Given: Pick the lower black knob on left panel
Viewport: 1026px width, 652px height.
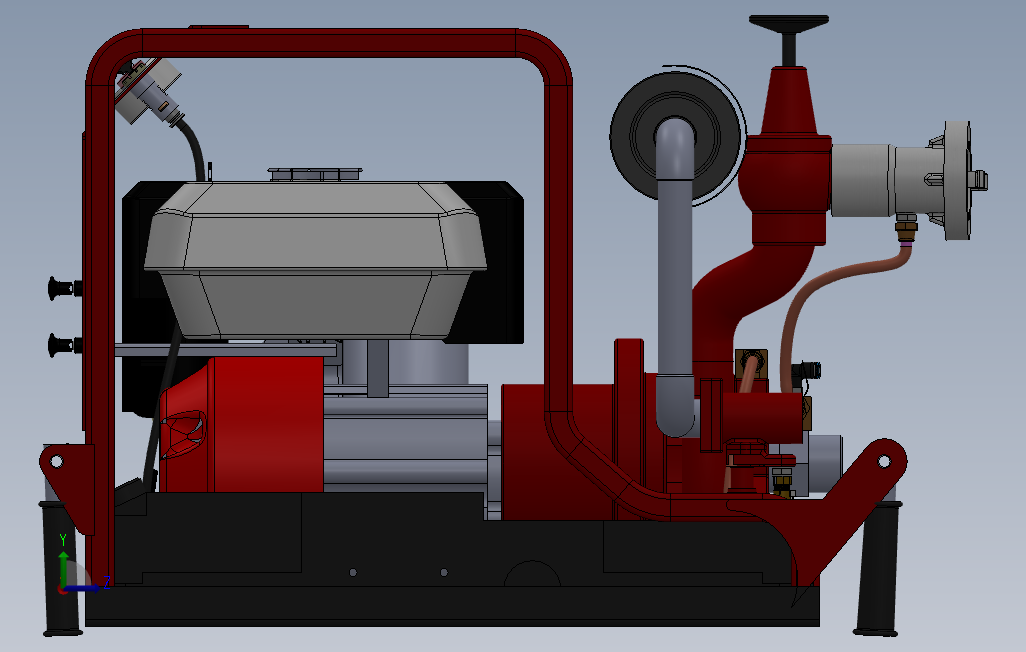Looking at the screenshot, I should [63, 345].
